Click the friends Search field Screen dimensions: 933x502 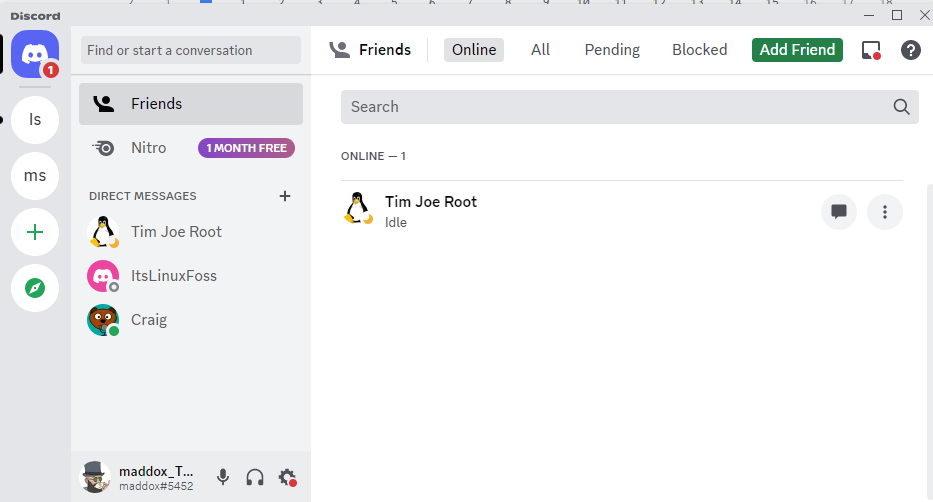click(x=630, y=107)
